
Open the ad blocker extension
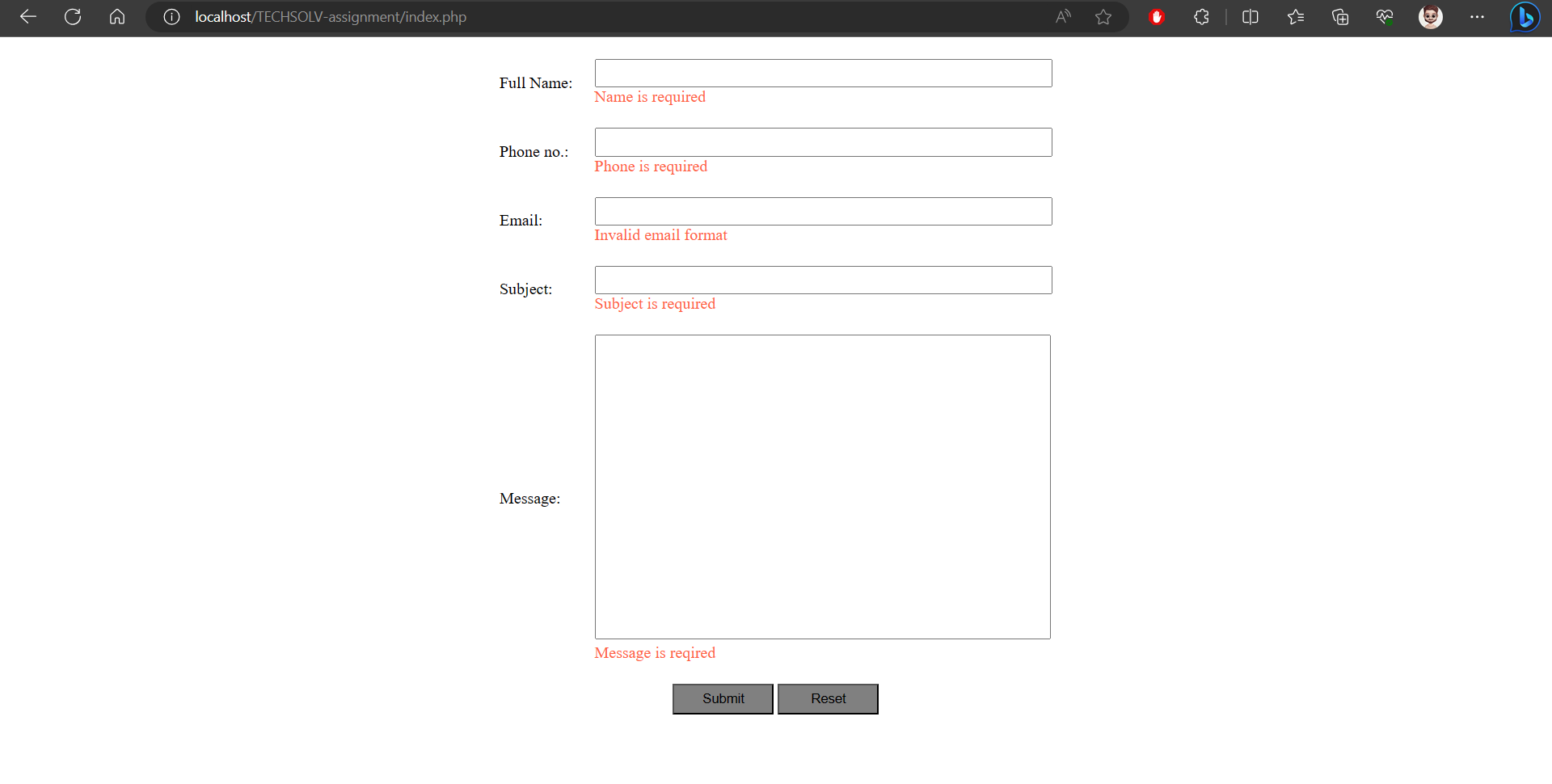point(1156,17)
